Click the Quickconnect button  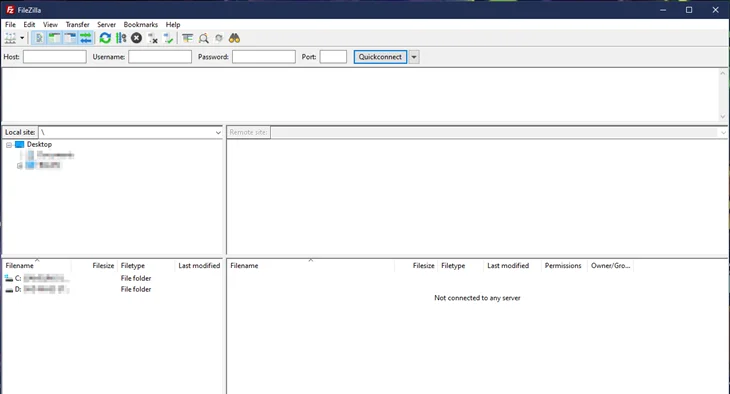pyautogui.click(x=380, y=57)
